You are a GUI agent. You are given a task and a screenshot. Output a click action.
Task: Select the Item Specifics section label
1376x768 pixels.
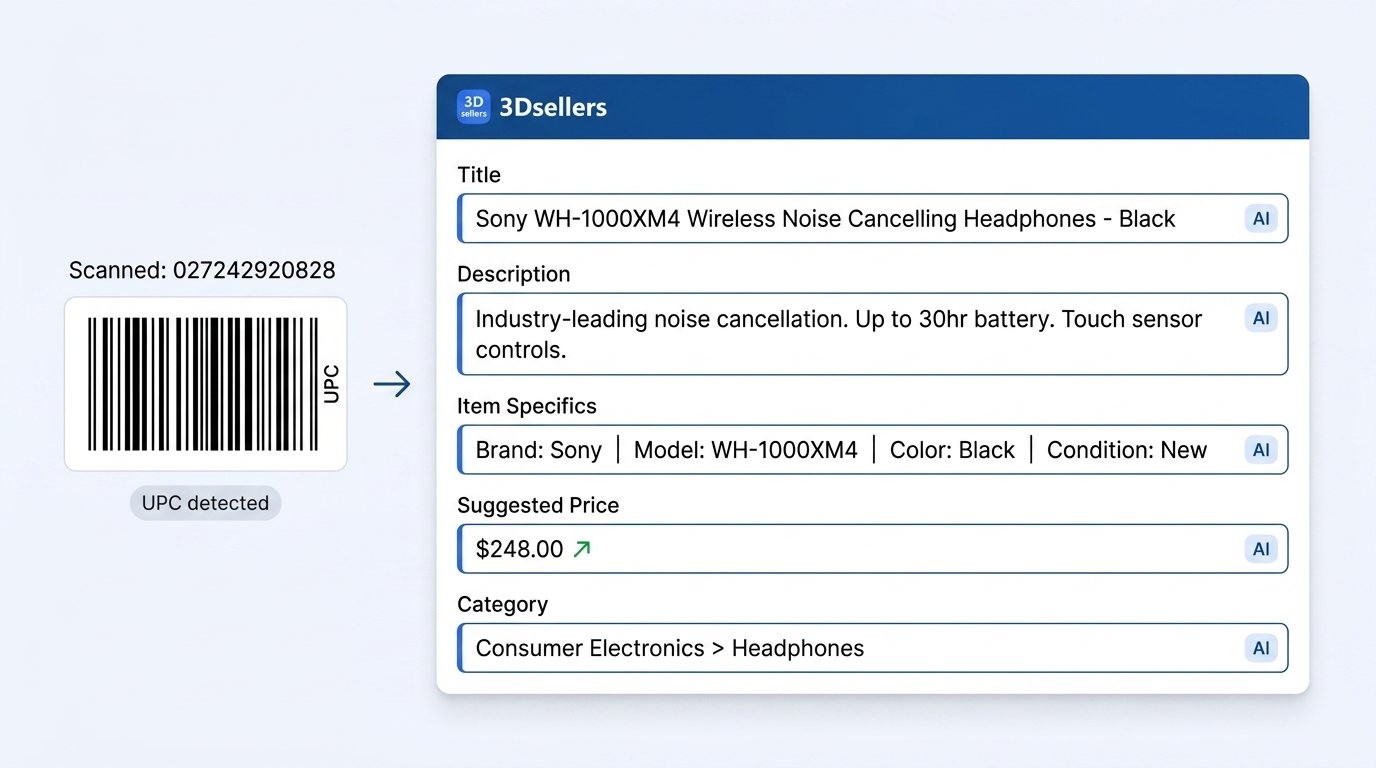[x=527, y=406]
